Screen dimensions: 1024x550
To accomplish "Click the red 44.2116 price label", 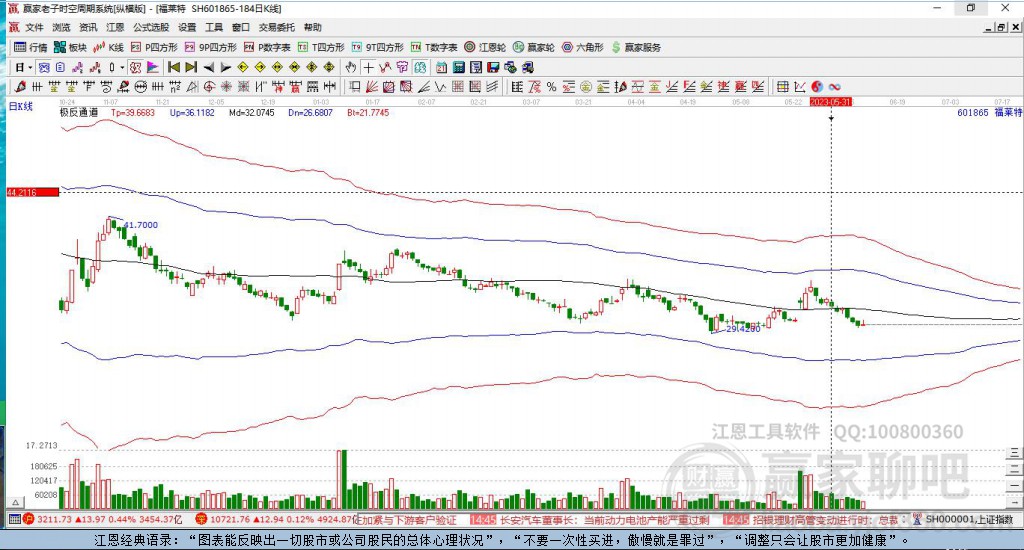I will pos(33,192).
